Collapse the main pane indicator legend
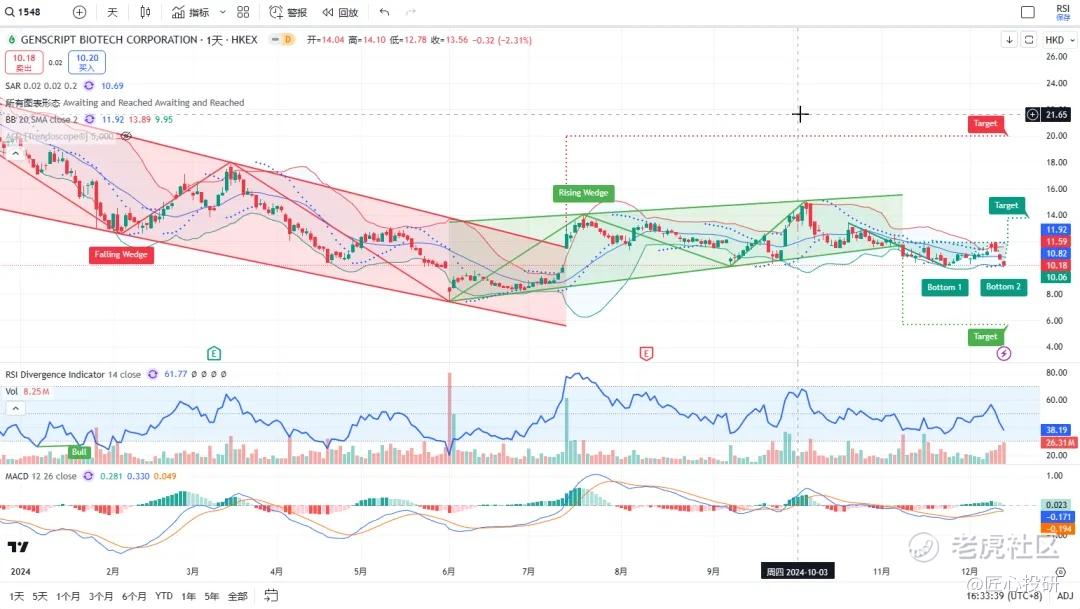The height and width of the screenshot is (609, 1080). [x=15, y=153]
